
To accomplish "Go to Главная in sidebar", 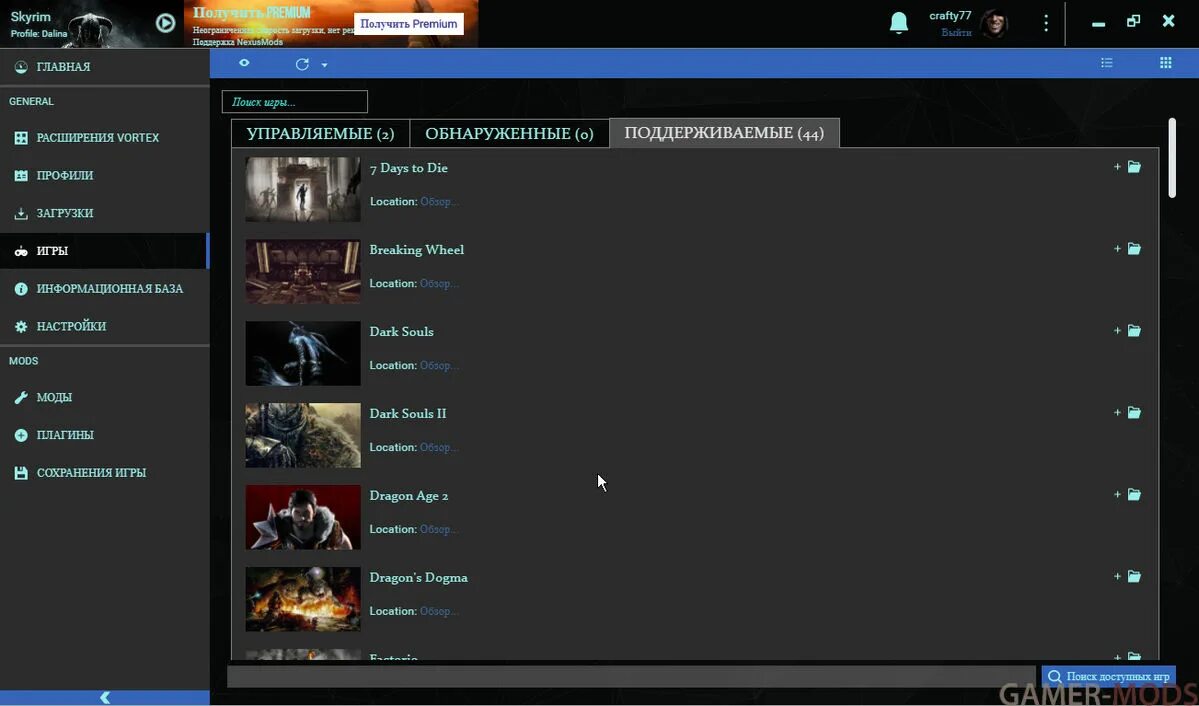I will 104,67.
